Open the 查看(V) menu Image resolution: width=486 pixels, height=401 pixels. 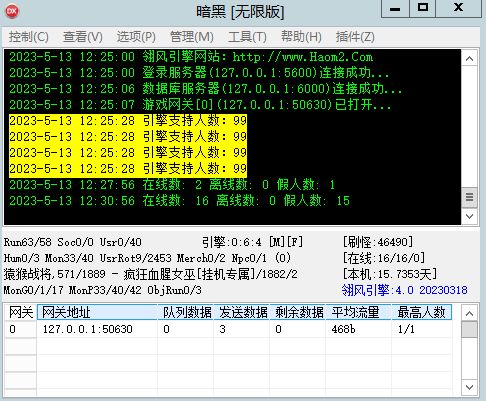pyautogui.click(x=83, y=37)
